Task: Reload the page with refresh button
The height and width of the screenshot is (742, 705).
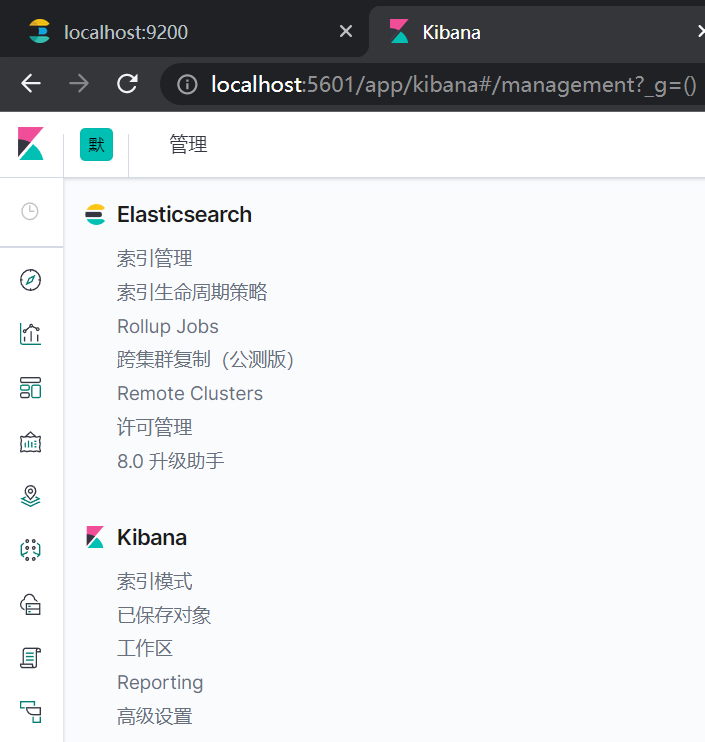Action: pos(127,84)
